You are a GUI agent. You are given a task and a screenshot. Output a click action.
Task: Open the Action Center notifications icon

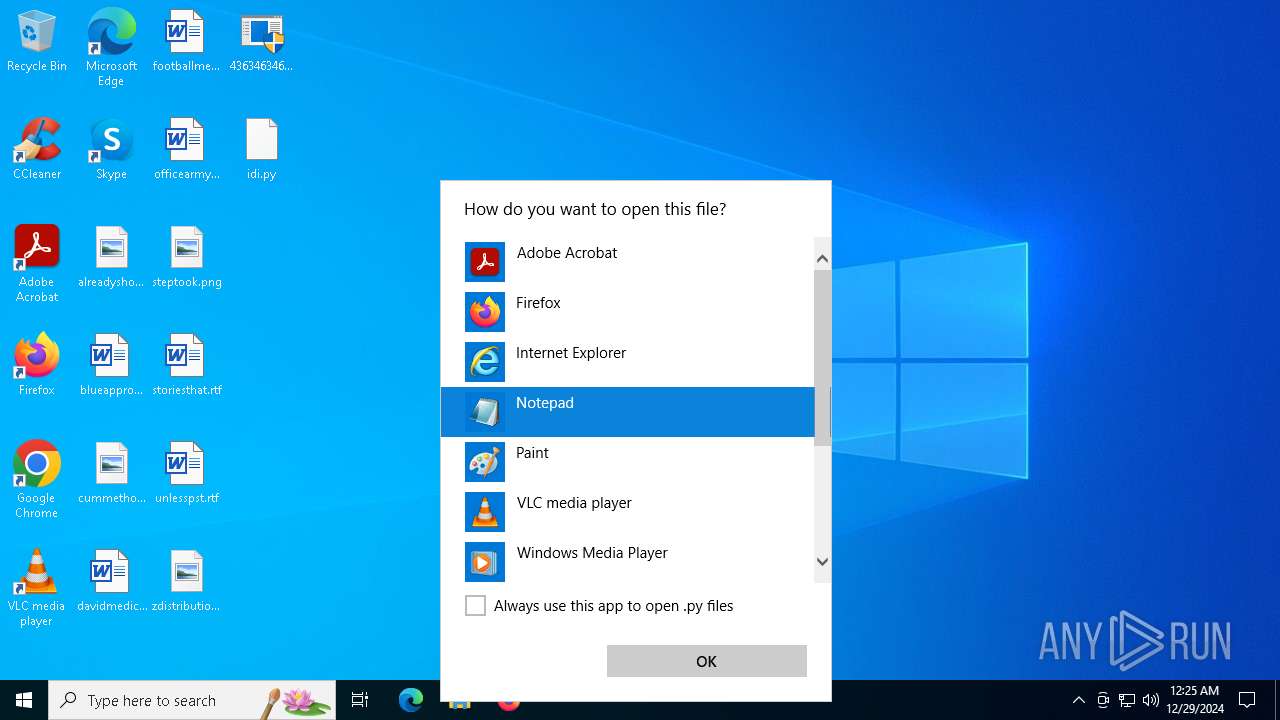(1248, 700)
